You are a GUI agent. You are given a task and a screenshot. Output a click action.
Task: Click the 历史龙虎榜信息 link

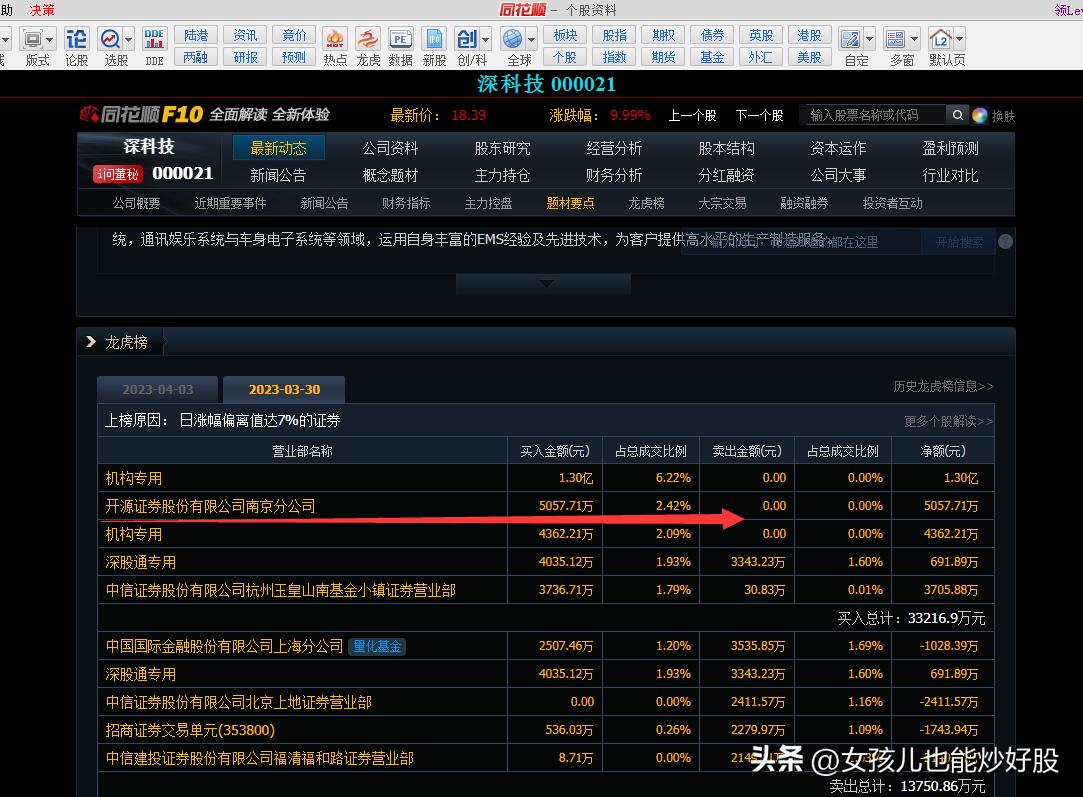tap(943, 386)
